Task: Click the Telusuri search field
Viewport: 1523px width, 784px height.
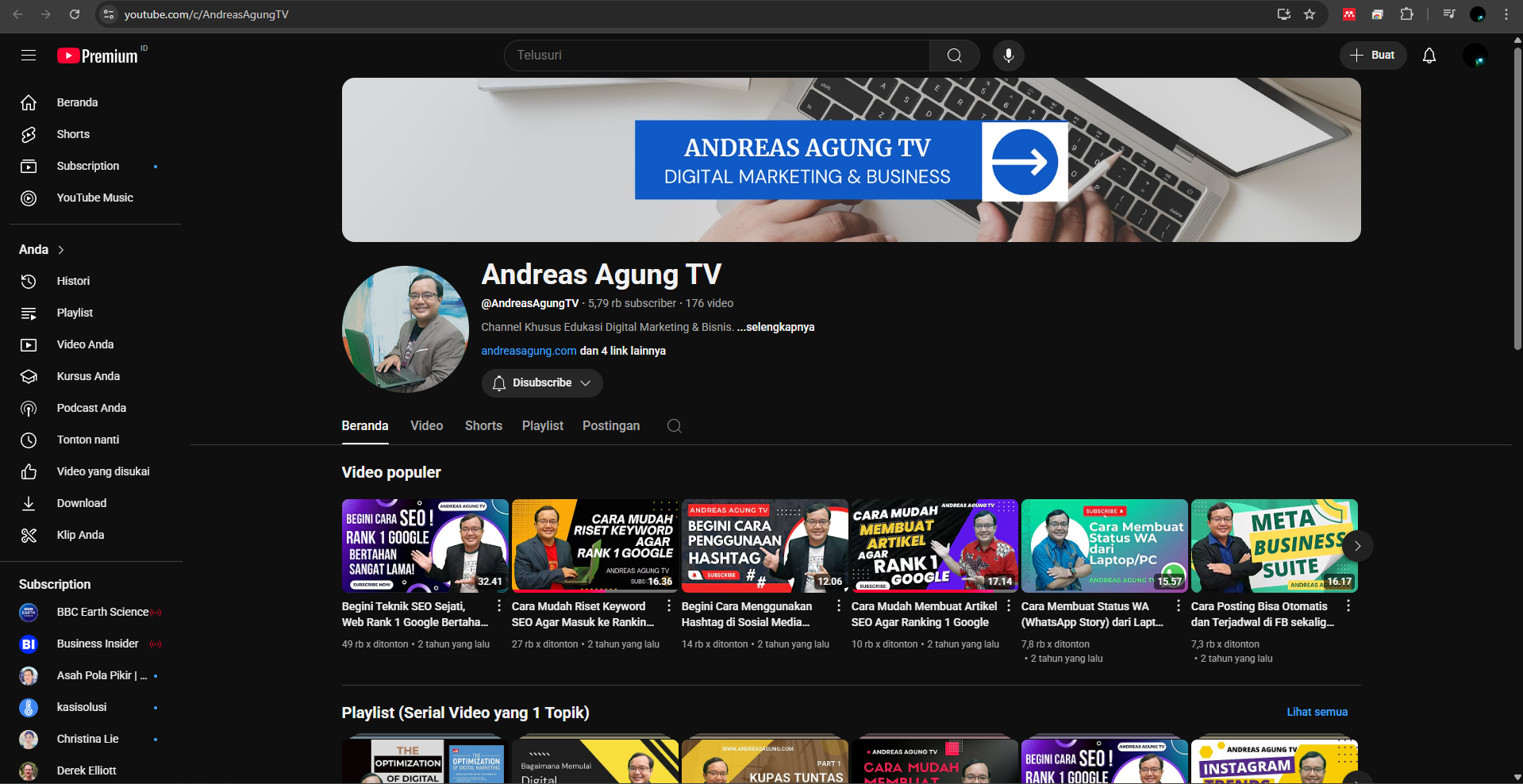Action: tap(717, 56)
